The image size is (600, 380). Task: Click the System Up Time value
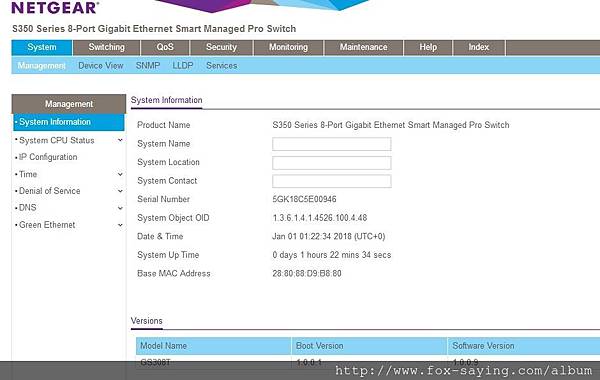332,255
